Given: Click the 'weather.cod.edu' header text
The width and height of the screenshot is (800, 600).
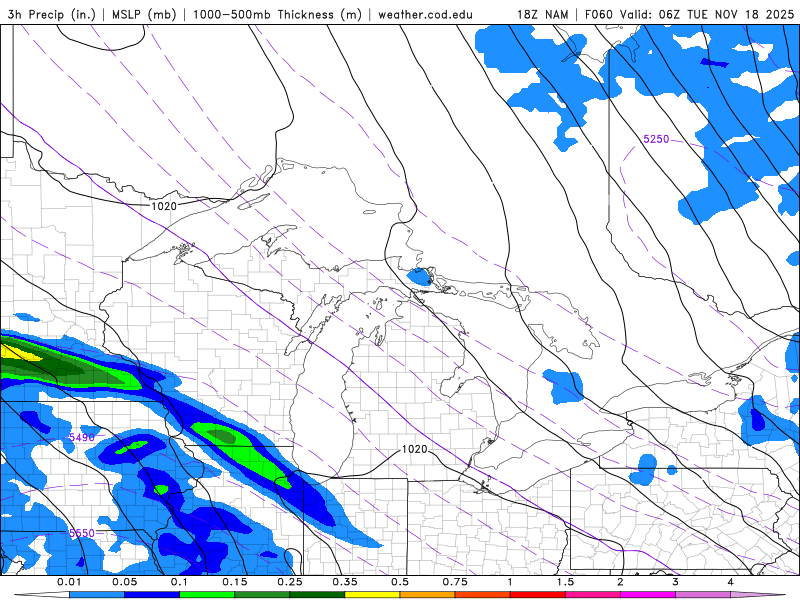Looking at the screenshot, I should point(425,15).
